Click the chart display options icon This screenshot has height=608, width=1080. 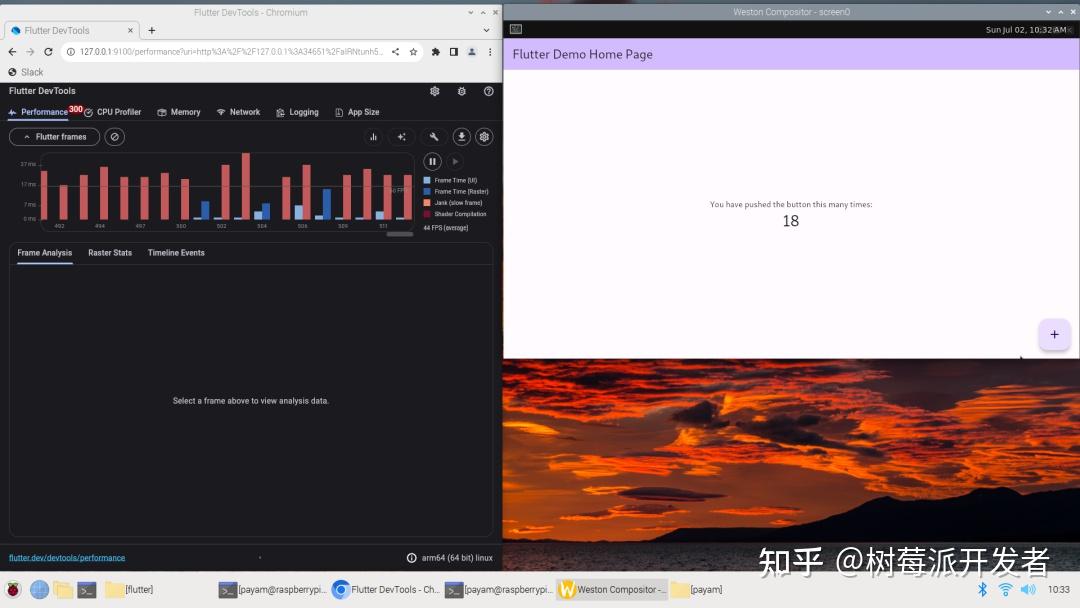click(373, 137)
